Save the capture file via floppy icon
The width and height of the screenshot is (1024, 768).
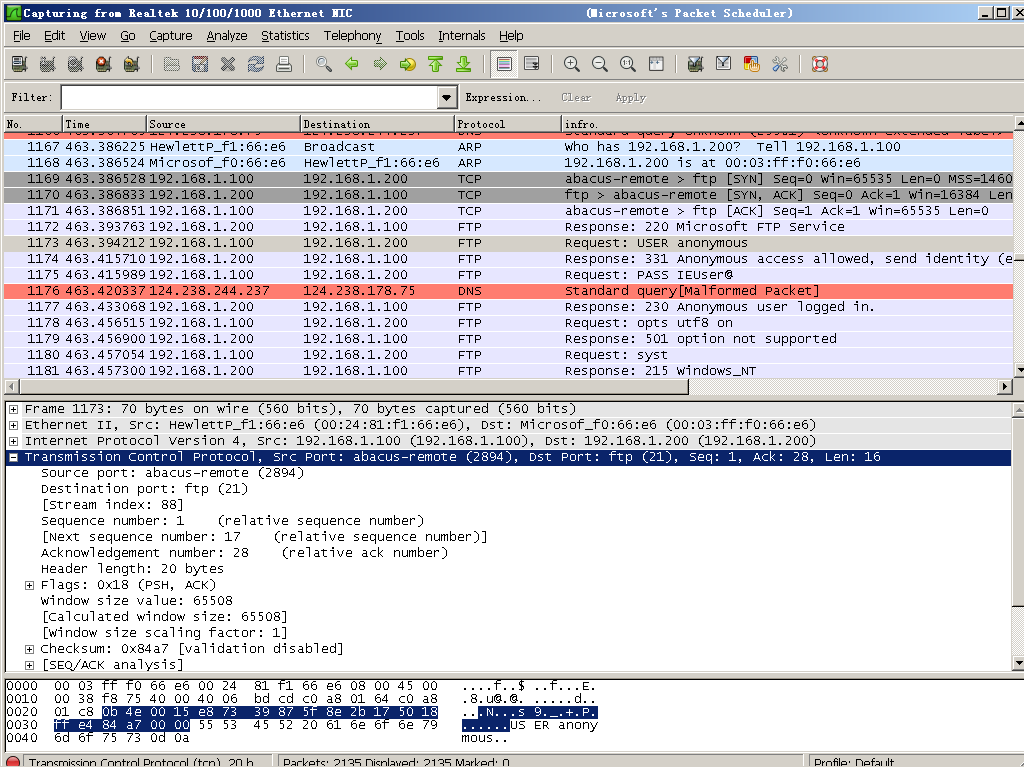(x=200, y=64)
